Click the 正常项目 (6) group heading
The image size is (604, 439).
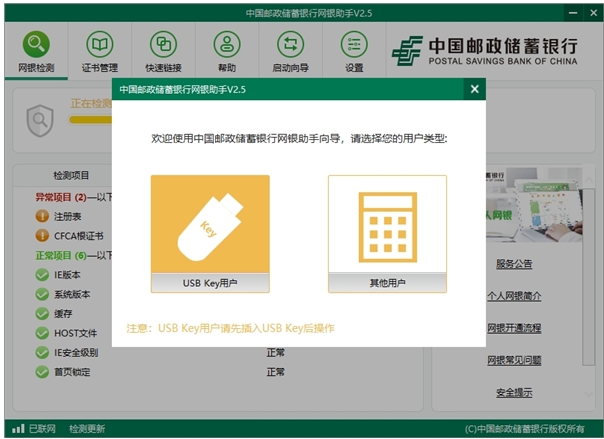coord(61,255)
